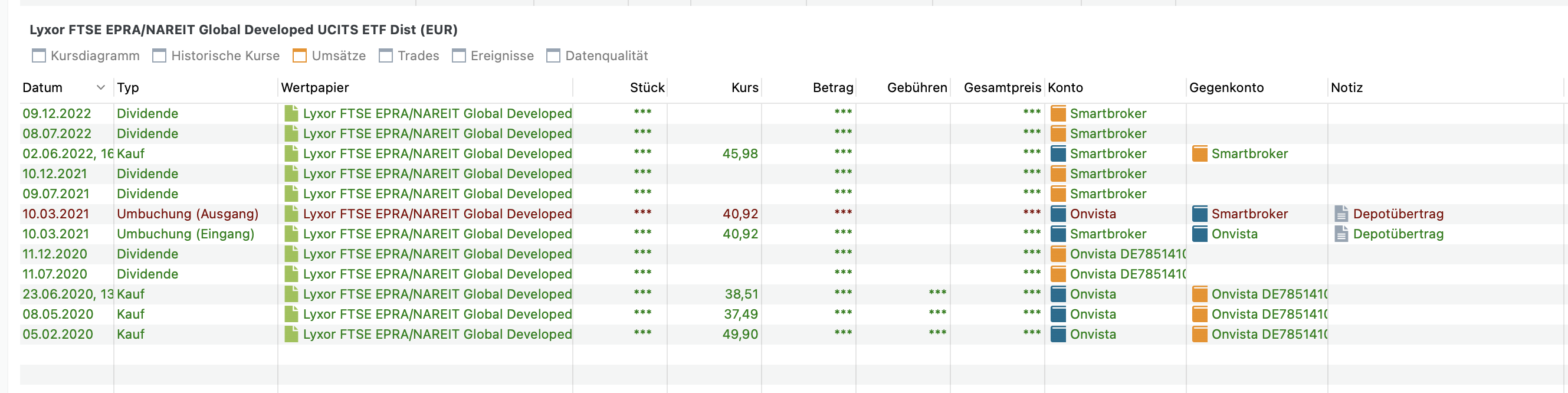Click the Datenqualität tab icon

click(553, 56)
